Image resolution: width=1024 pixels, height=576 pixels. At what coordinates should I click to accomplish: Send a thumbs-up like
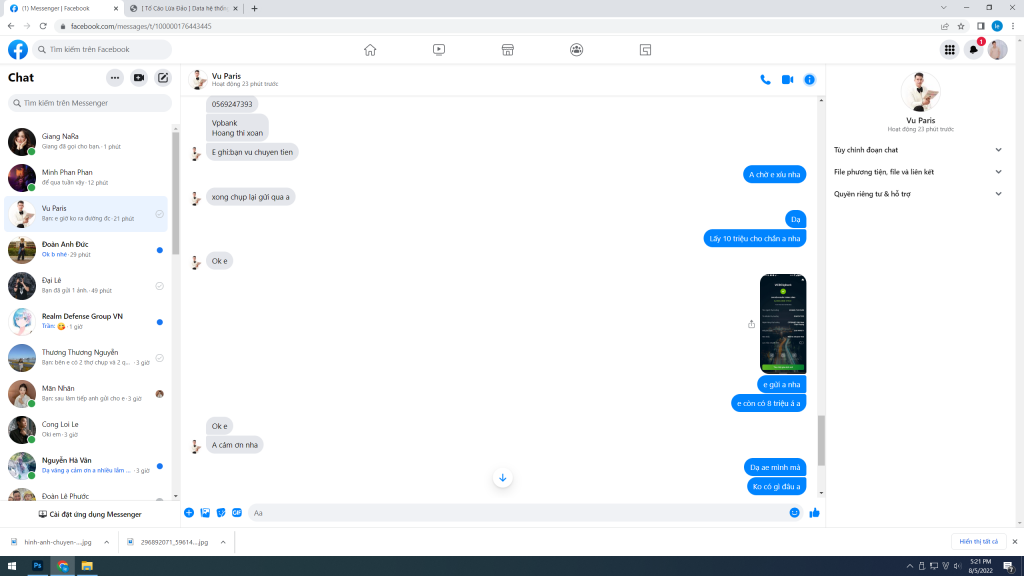coord(814,513)
